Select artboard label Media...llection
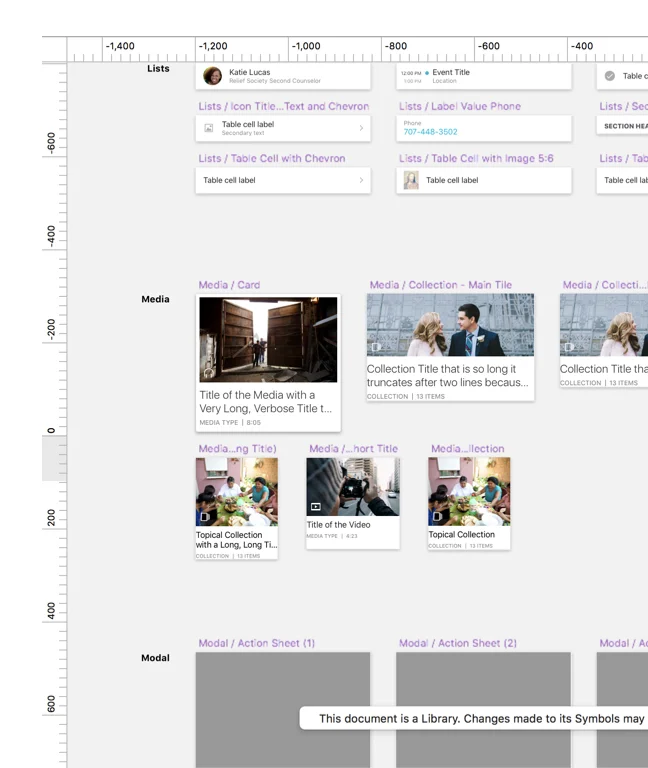648x768 pixels. 468,449
